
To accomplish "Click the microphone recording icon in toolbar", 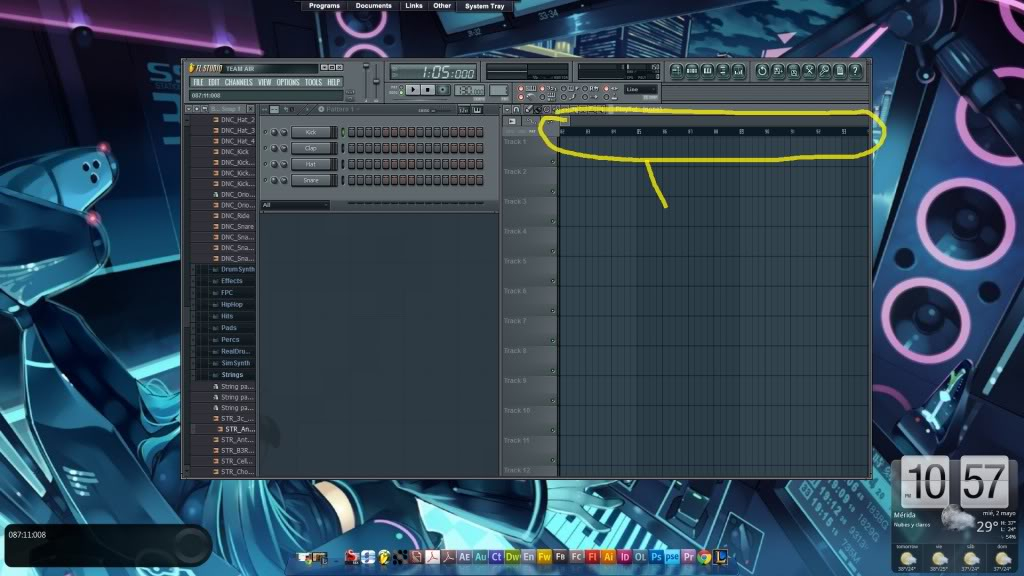I will 825,71.
